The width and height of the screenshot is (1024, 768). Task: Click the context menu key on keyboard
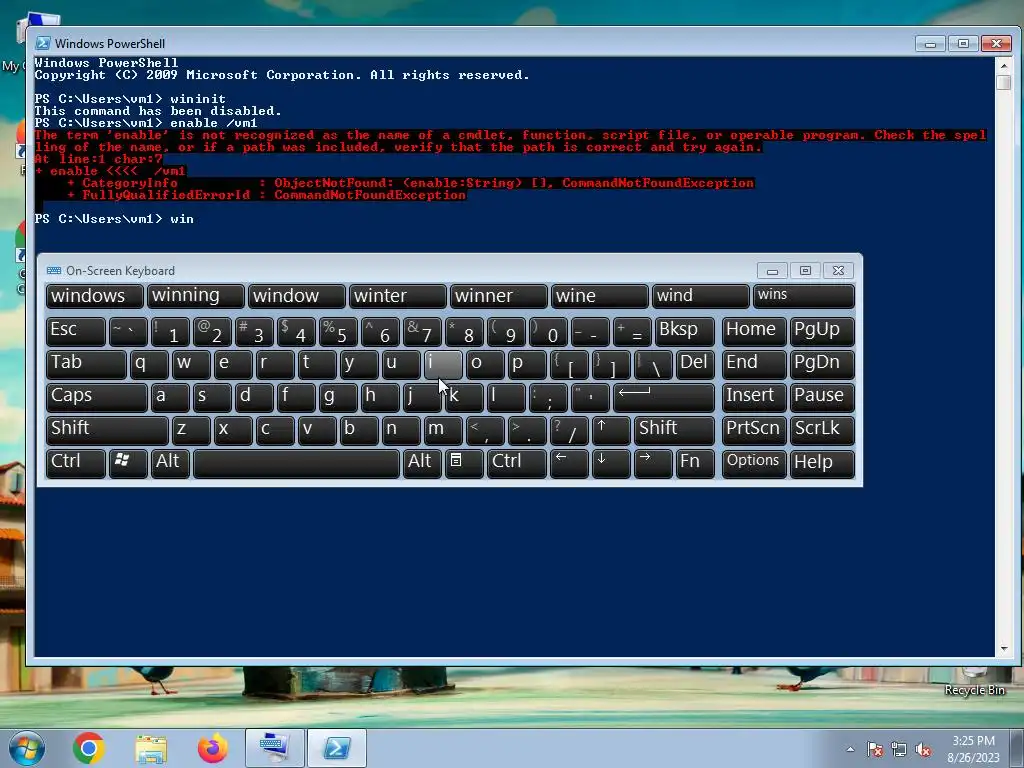pos(464,463)
